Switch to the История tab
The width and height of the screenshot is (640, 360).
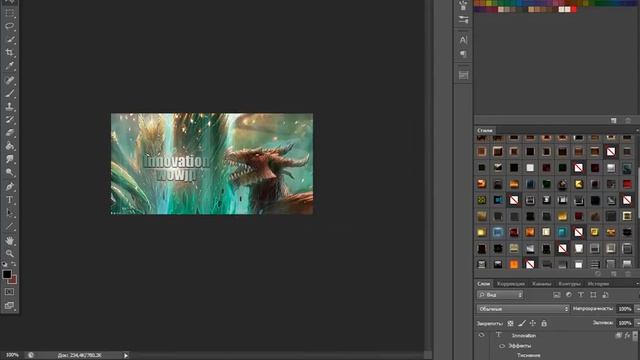tap(598, 284)
